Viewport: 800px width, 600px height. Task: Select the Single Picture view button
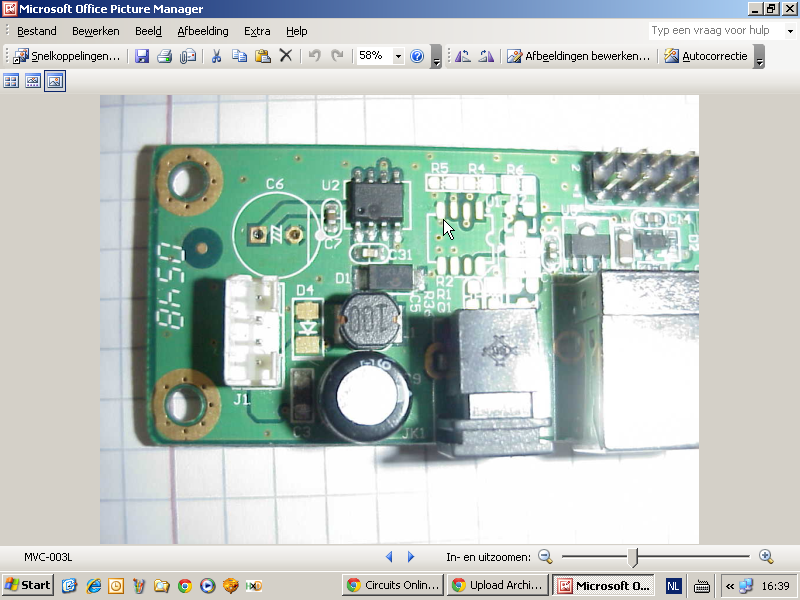(x=55, y=81)
